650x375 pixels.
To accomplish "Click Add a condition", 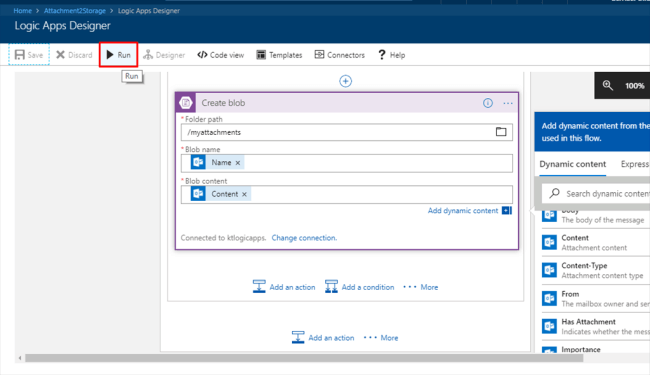I will pyautogui.click(x=359, y=287).
